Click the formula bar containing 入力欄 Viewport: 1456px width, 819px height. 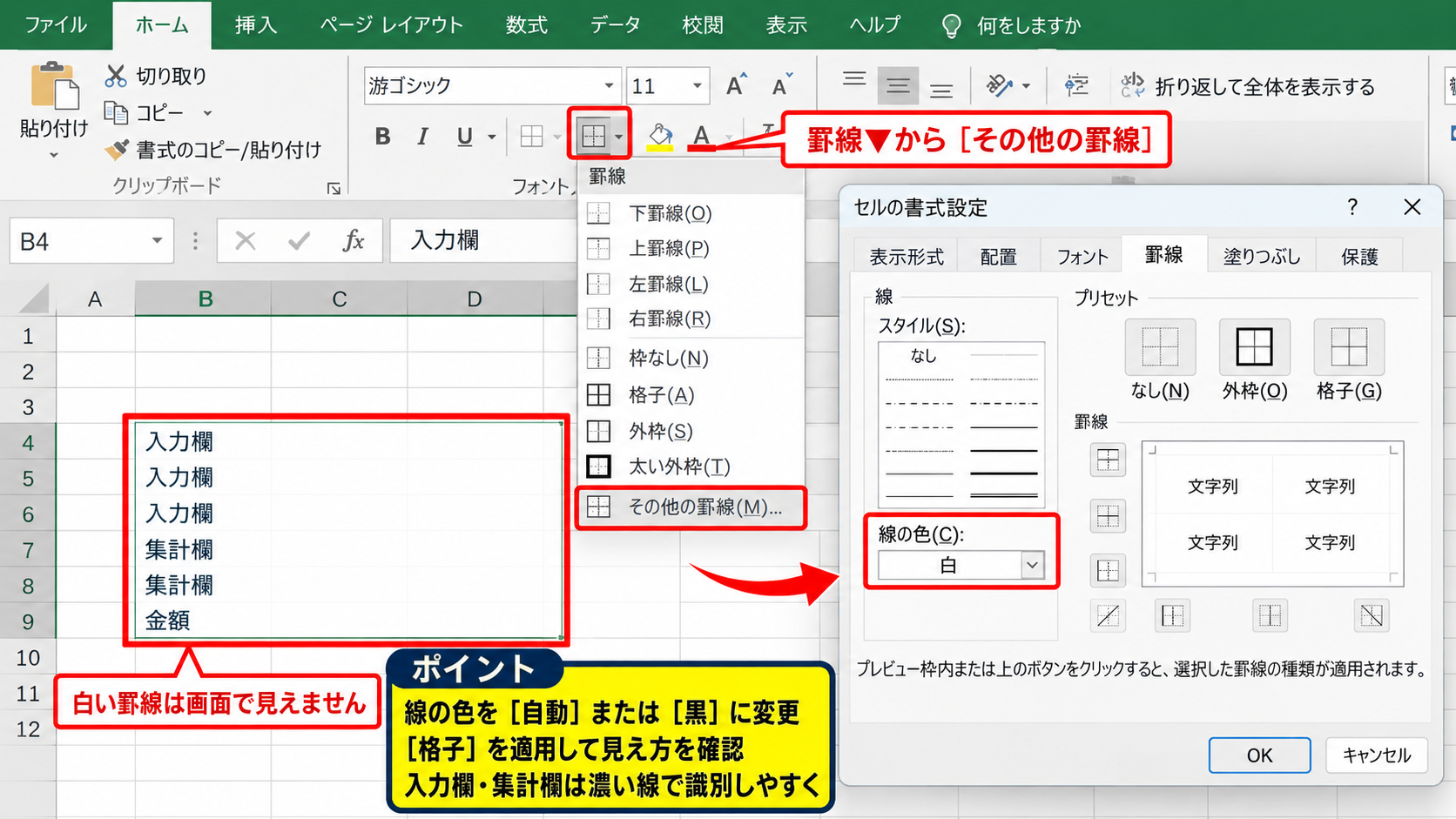[x=482, y=240]
